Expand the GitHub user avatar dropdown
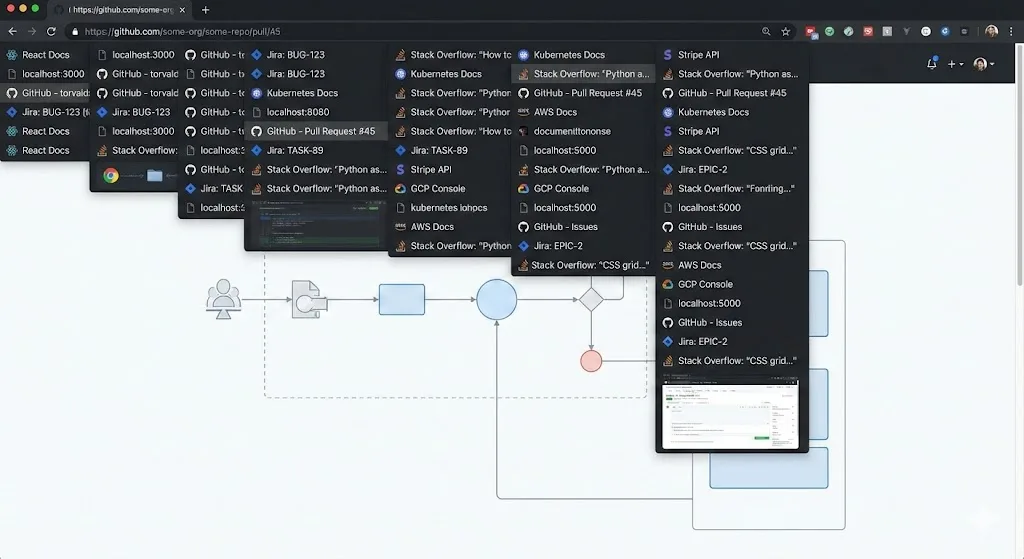Screen dimensions: 1024x559 point(982,63)
